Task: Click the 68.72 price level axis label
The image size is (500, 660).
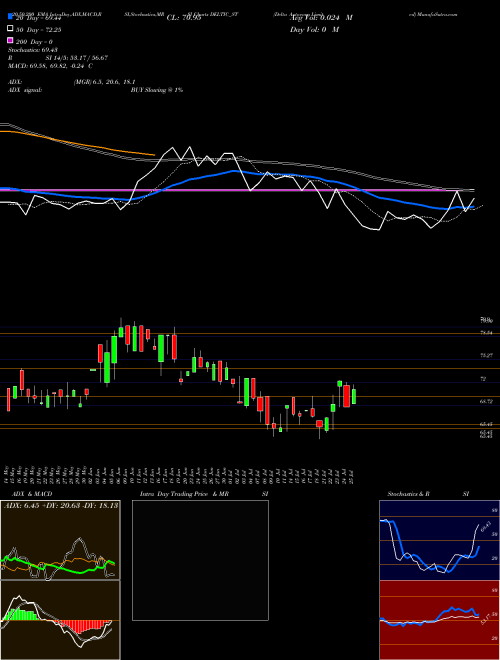Action: tap(486, 402)
